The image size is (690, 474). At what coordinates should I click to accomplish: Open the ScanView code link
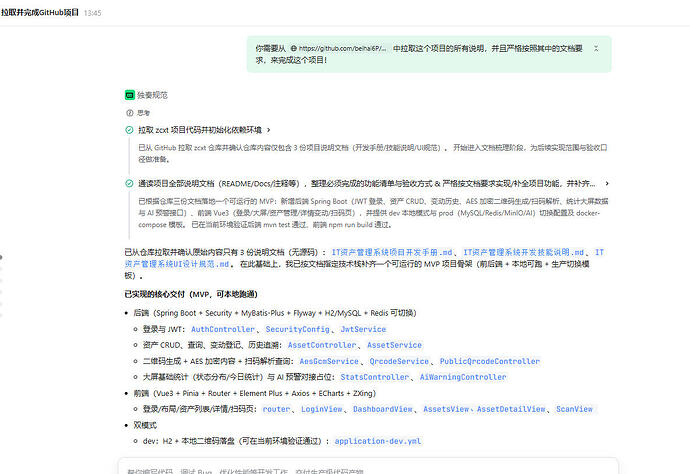(574, 409)
